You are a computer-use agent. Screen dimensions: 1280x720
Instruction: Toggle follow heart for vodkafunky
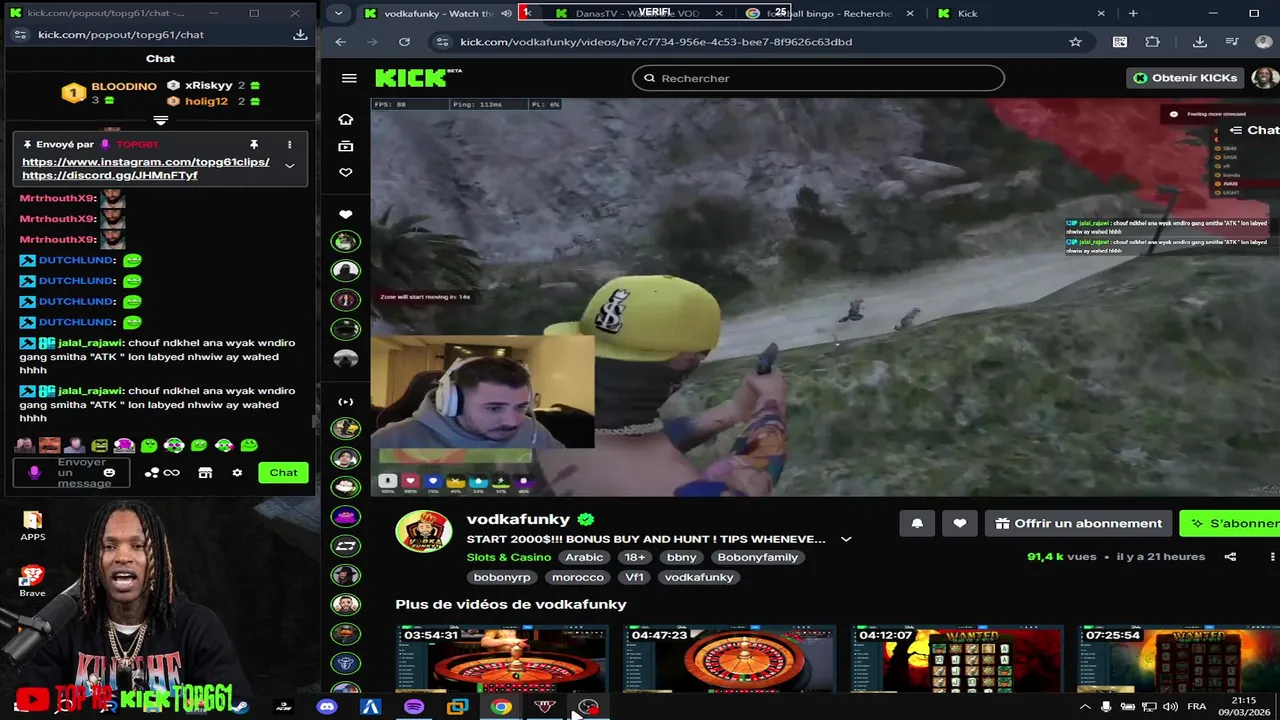pyautogui.click(x=959, y=523)
